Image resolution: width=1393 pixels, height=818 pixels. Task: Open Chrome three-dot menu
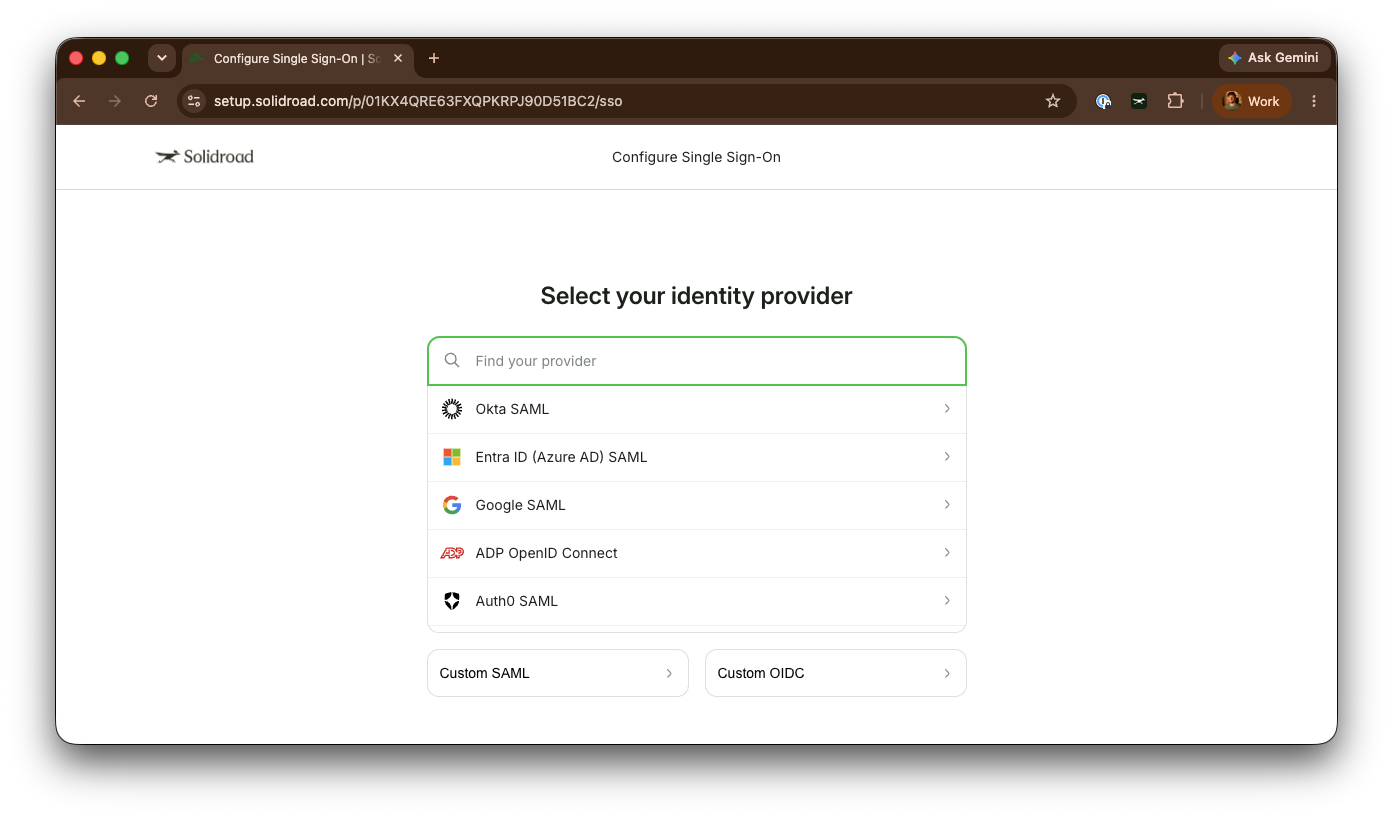[x=1314, y=101]
